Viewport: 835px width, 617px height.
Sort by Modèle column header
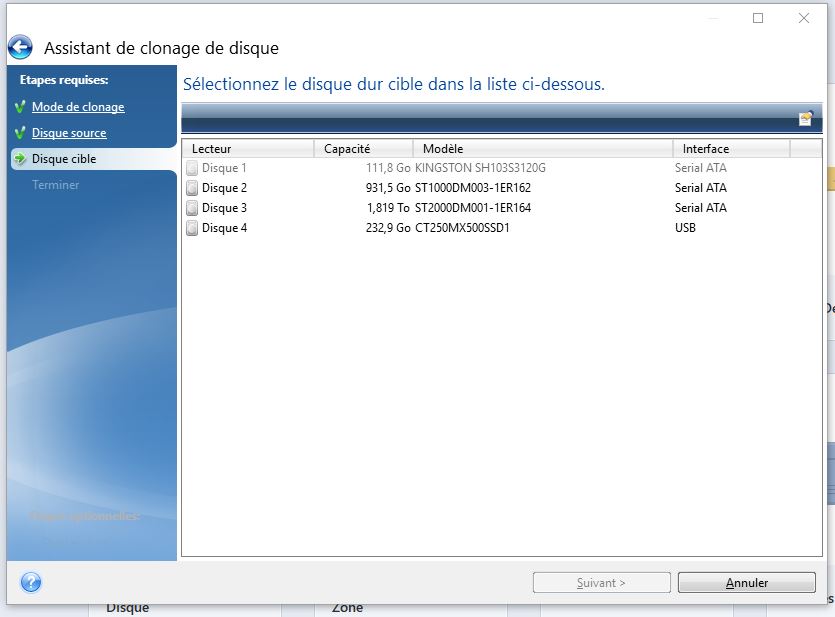coord(543,149)
